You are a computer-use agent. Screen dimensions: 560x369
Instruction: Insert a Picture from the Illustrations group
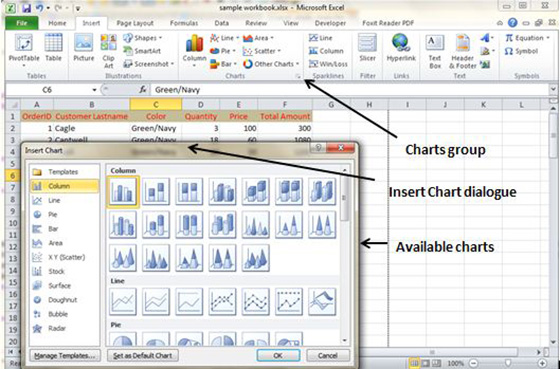pos(84,48)
